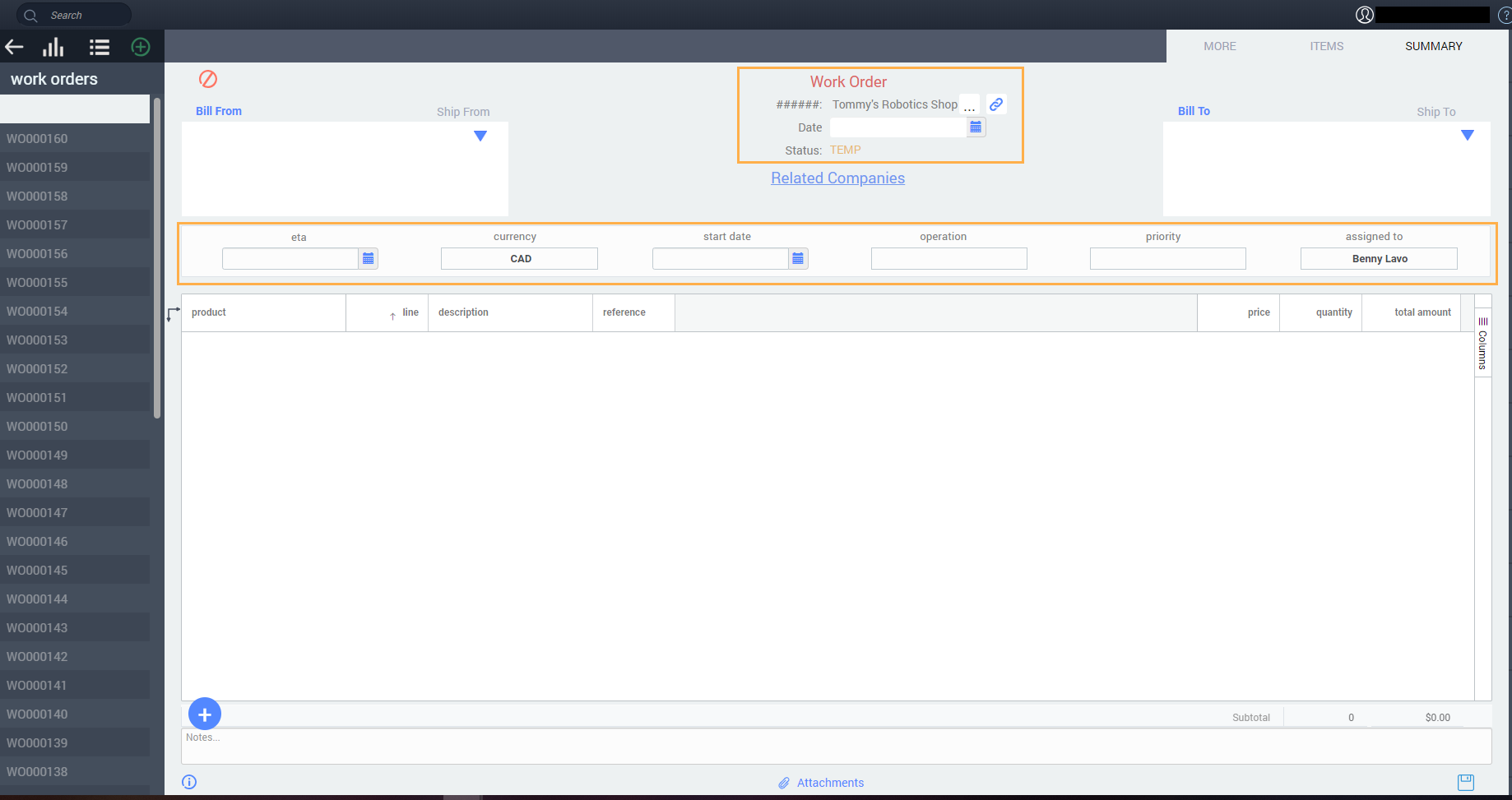Image resolution: width=1512 pixels, height=800 pixels.
Task: Open ellipsis menu next to Tommy's Robotics Shop
Action: (x=970, y=105)
